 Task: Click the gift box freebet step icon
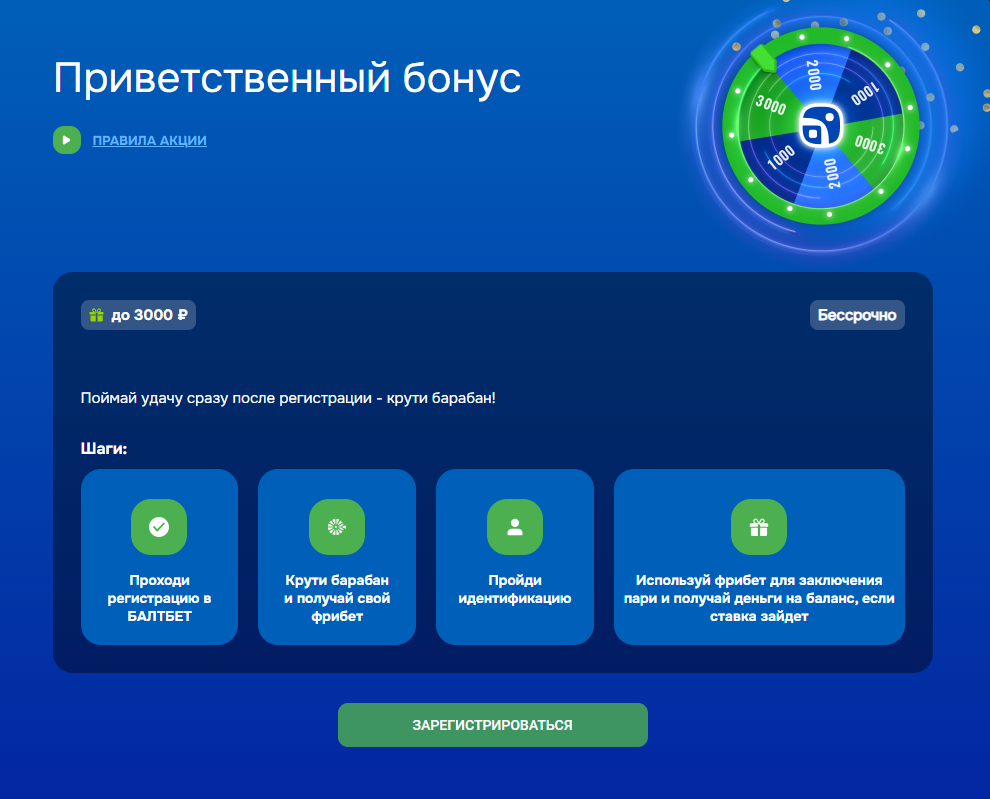coord(759,527)
